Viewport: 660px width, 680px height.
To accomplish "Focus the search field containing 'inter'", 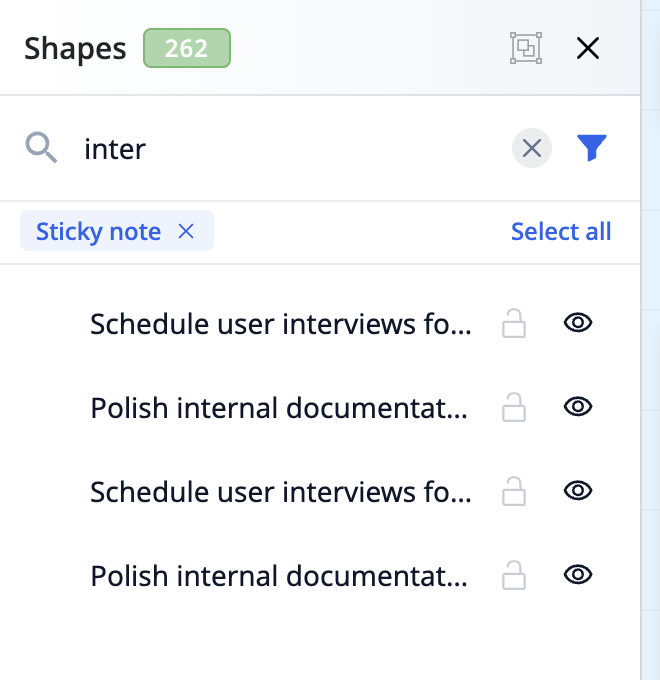I will click(x=291, y=148).
